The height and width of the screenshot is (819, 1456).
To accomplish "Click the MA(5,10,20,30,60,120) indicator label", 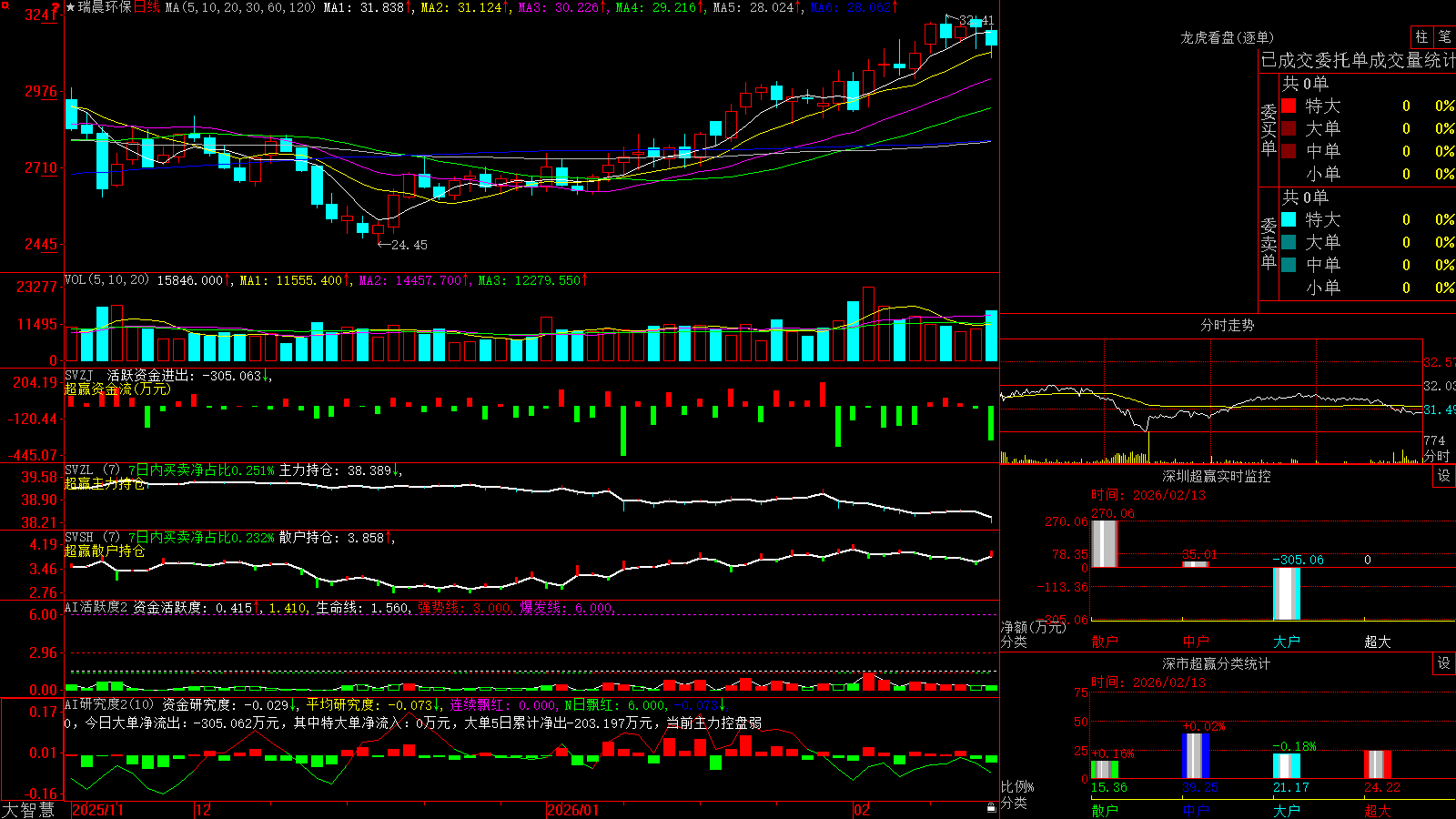I will pos(241,7).
